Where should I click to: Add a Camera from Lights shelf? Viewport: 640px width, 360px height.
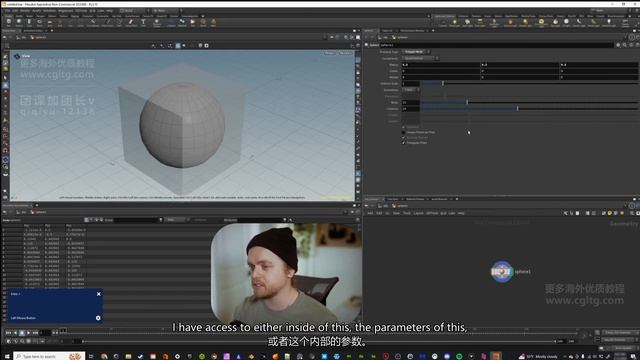pos(443,23)
